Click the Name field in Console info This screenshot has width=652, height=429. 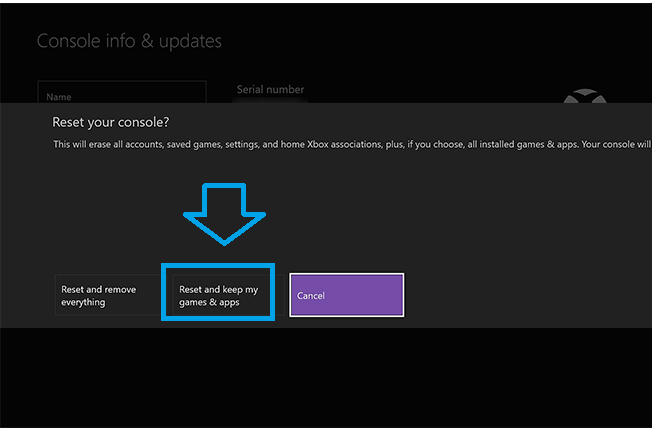[122, 92]
